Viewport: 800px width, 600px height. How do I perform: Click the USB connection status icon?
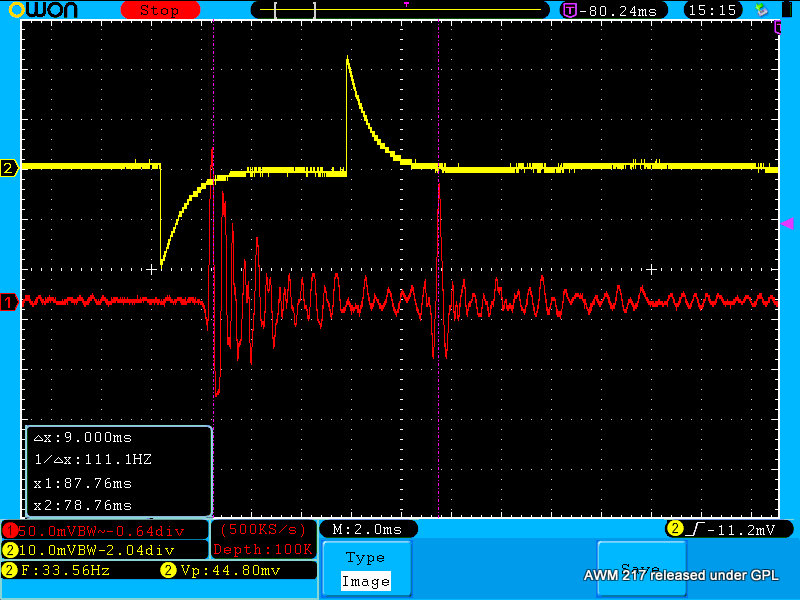[761, 10]
